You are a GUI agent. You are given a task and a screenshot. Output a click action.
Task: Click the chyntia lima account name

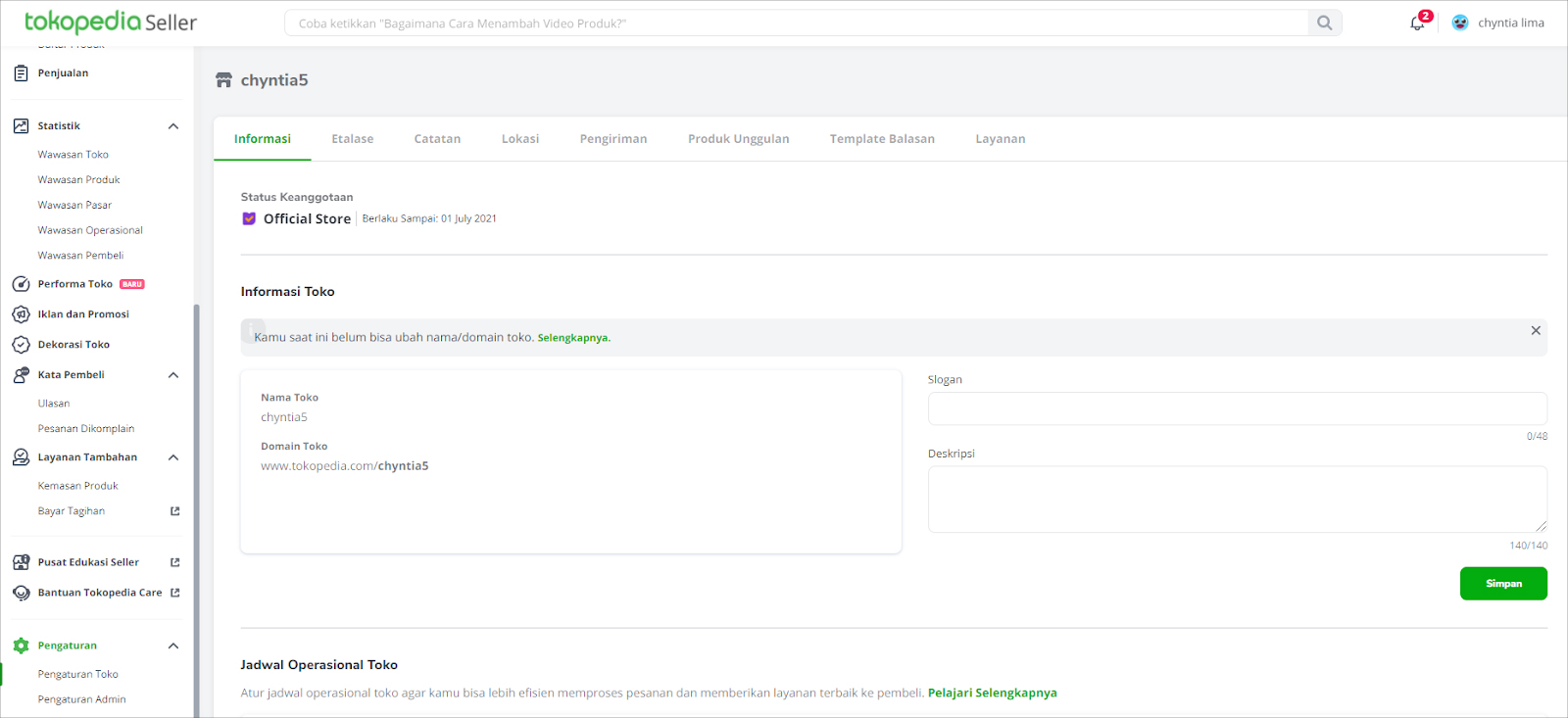click(x=1511, y=23)
